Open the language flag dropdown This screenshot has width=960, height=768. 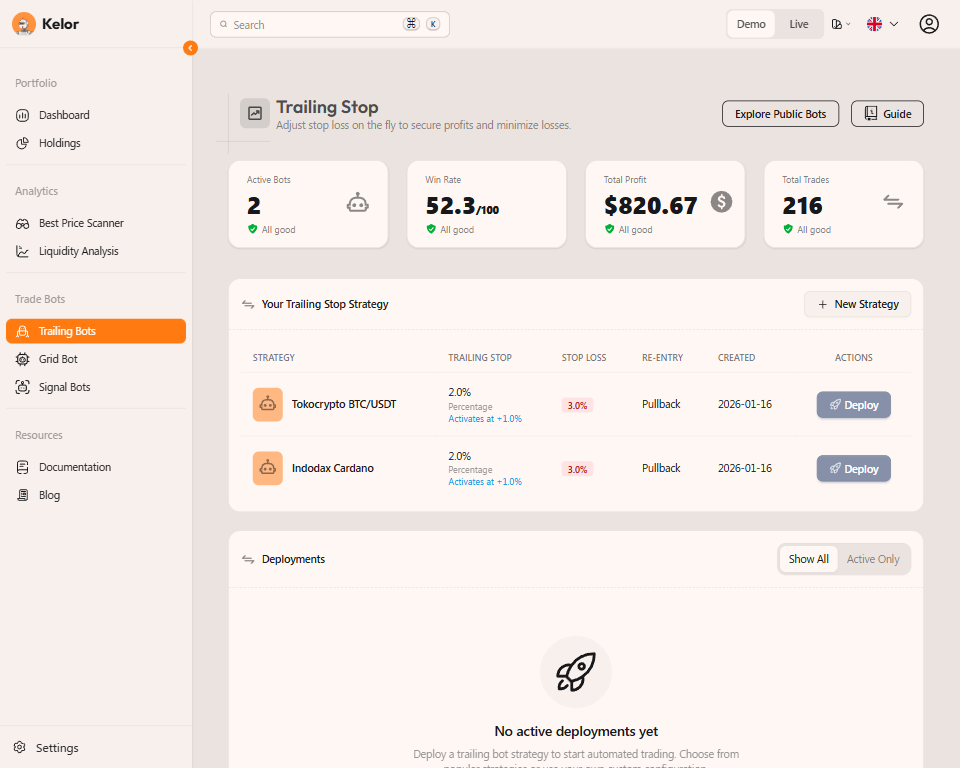882,24
